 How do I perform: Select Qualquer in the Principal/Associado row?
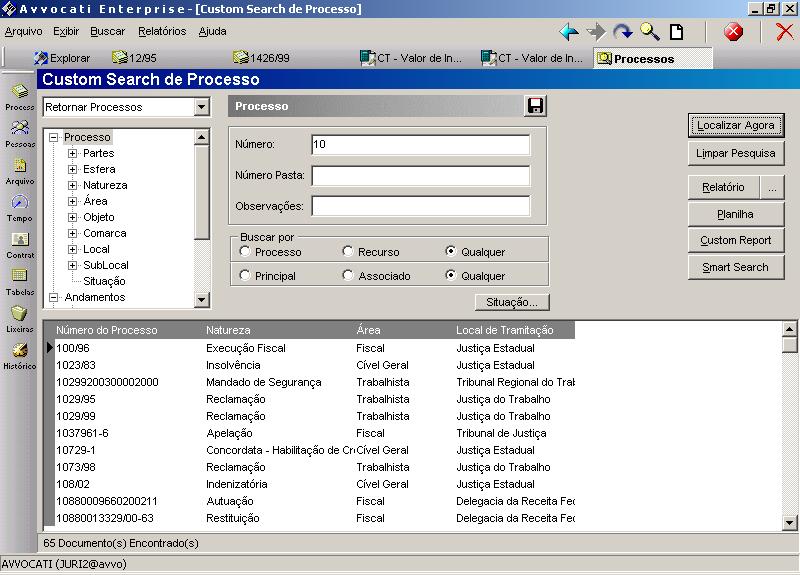[451, 275]
